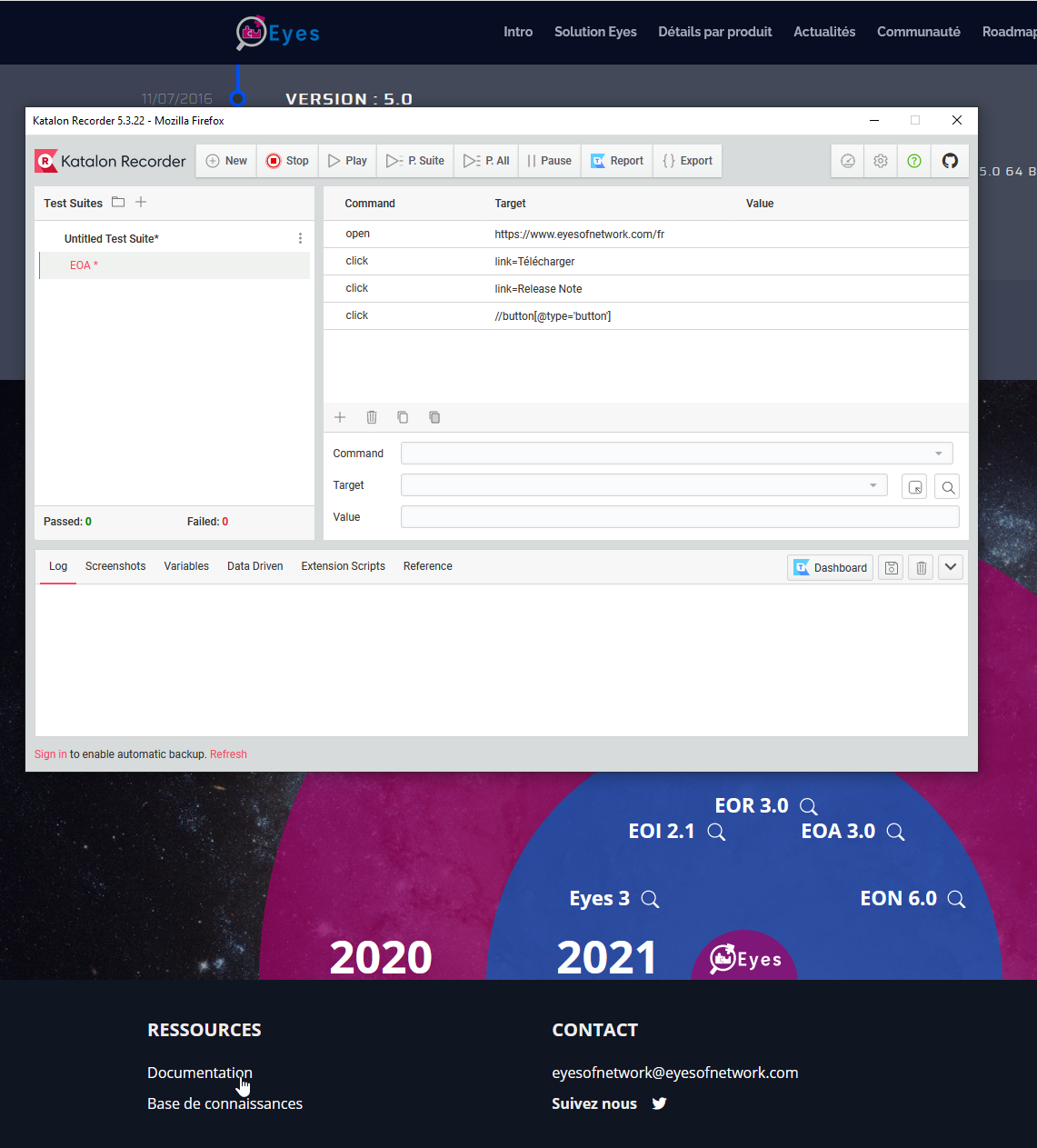Click the Value input field
This screenshot has width=1037, height=1148.
(680, 517)
